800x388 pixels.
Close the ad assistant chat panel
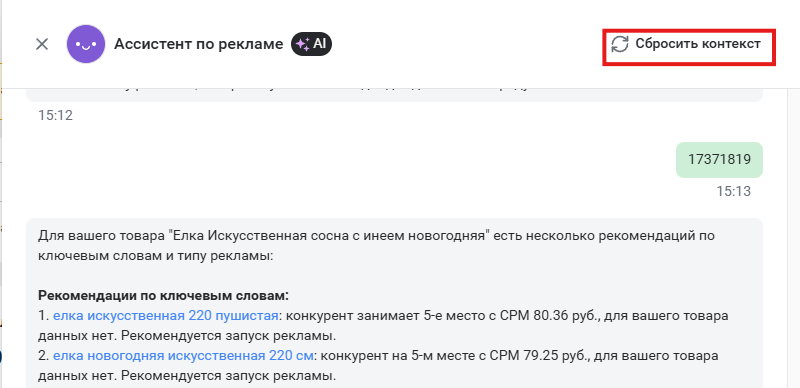[42, 44]
